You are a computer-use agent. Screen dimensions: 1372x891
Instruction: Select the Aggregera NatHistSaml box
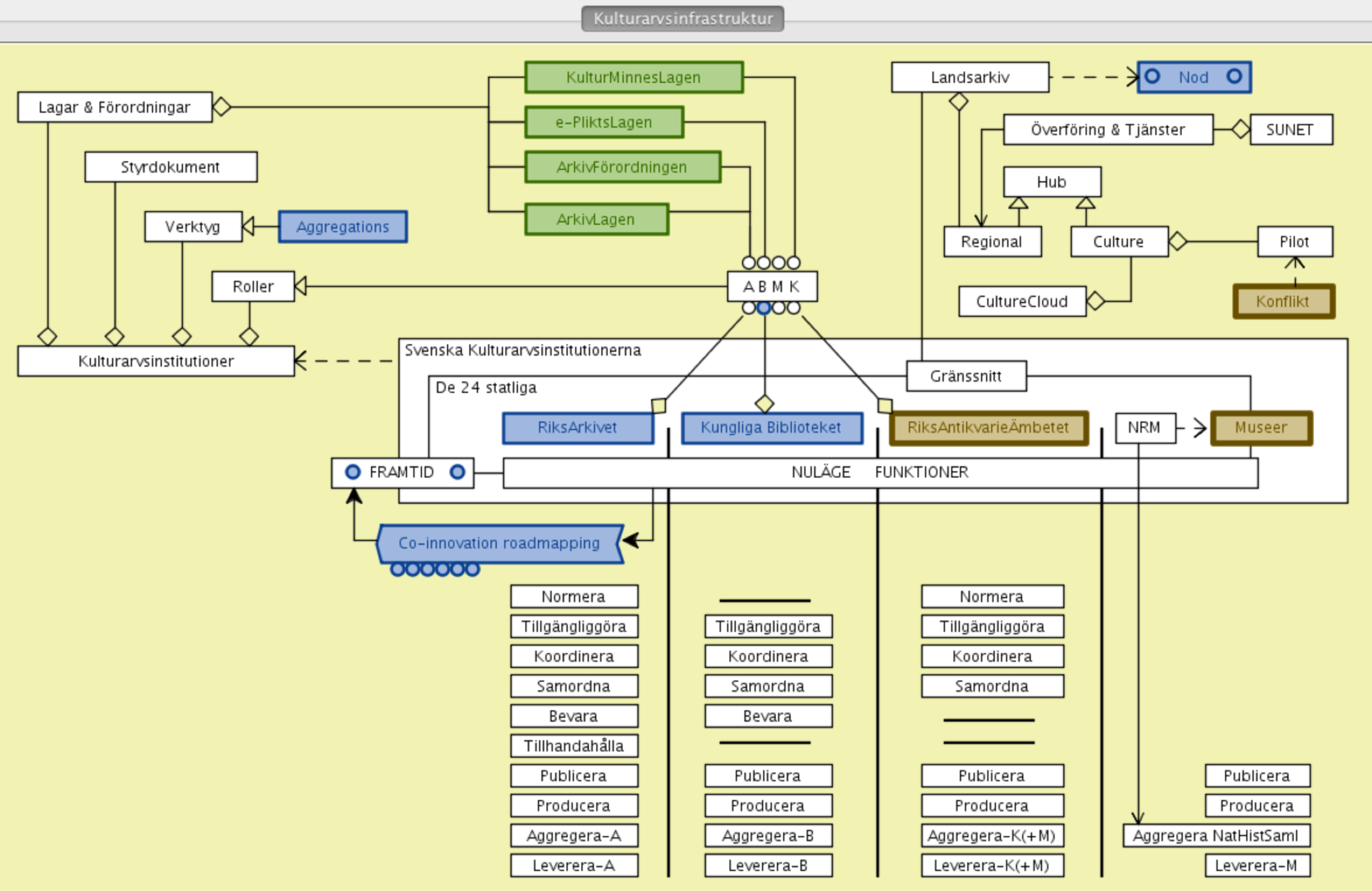pos(1215,836)
